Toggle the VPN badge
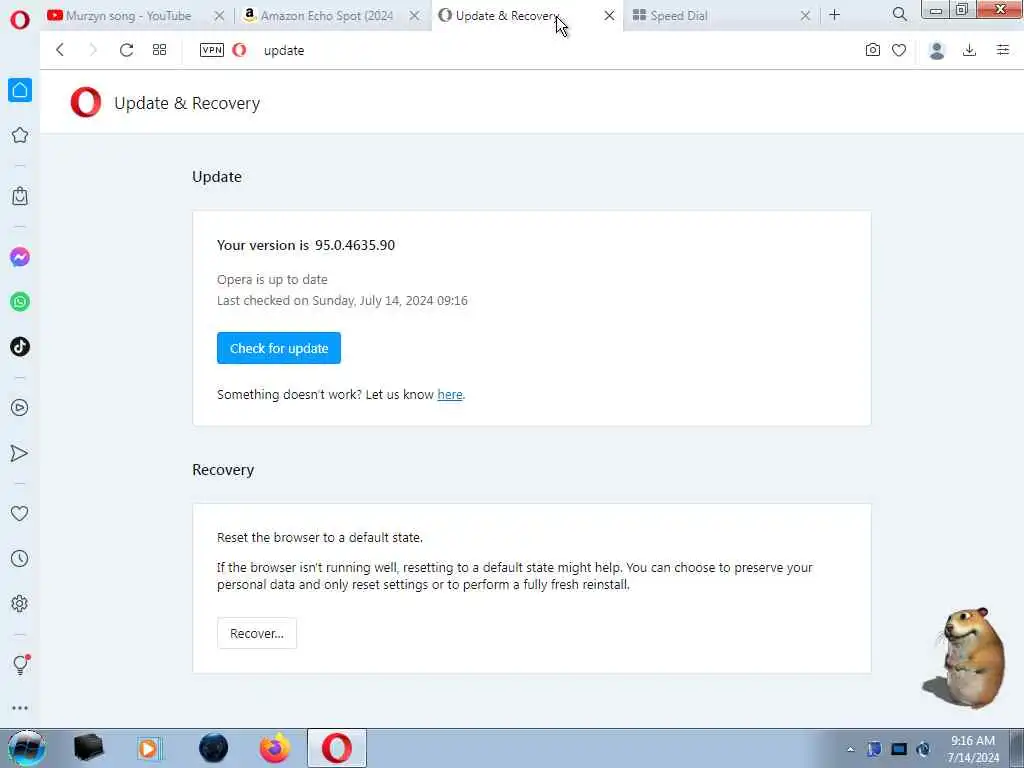This screenshot has height=768, width=1024. click(x=212, y=50)
